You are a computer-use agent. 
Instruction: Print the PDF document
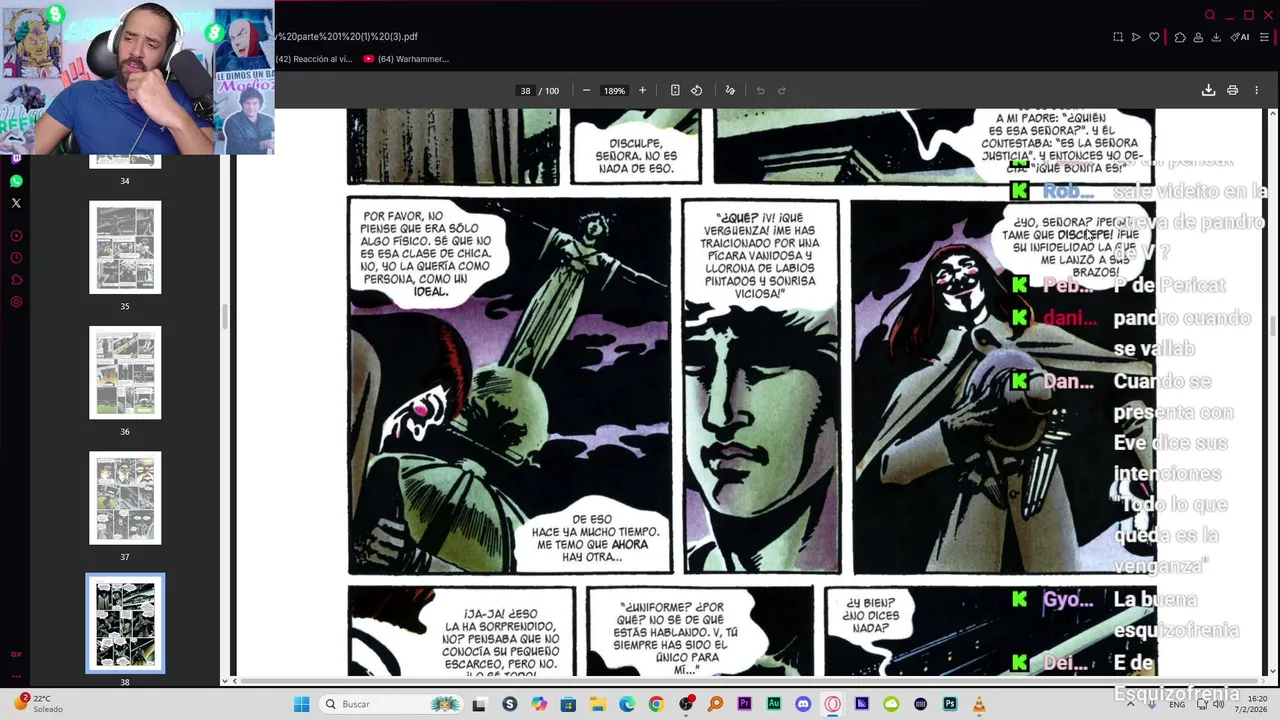click(1232, 90)
